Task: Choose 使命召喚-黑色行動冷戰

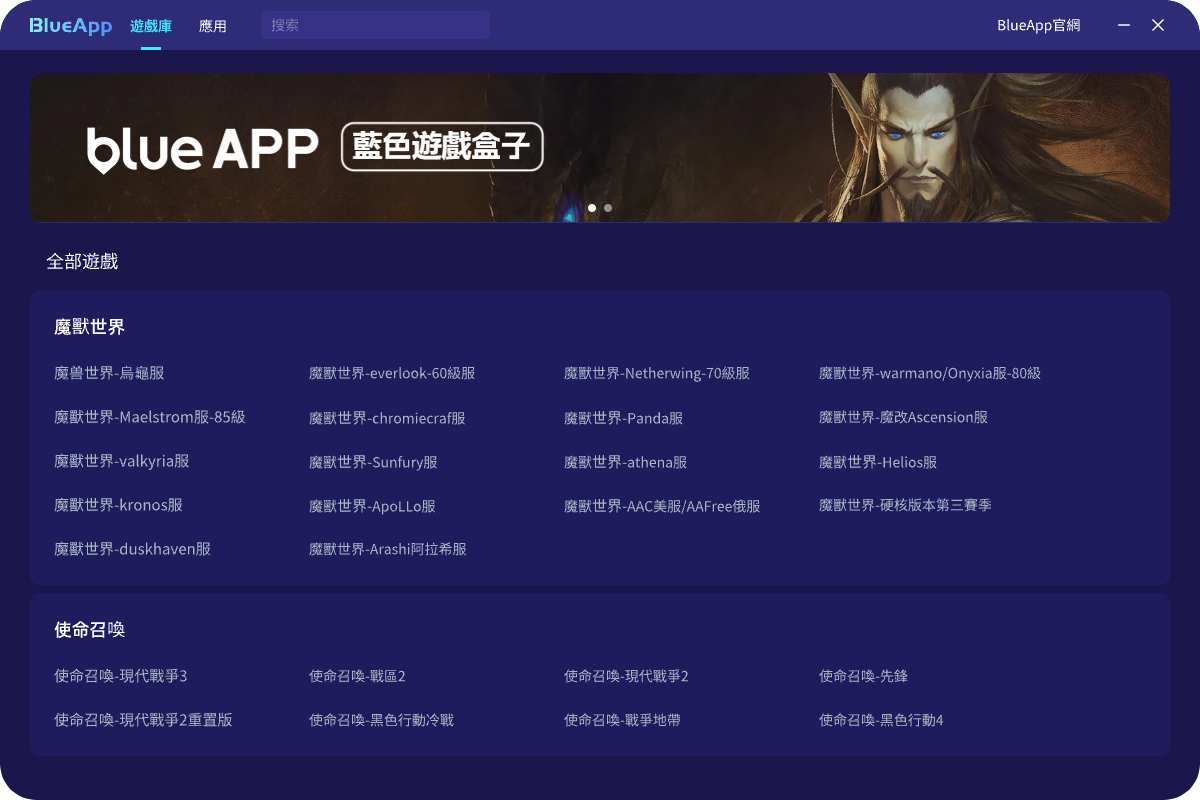Action: click(x=381, y=720)
